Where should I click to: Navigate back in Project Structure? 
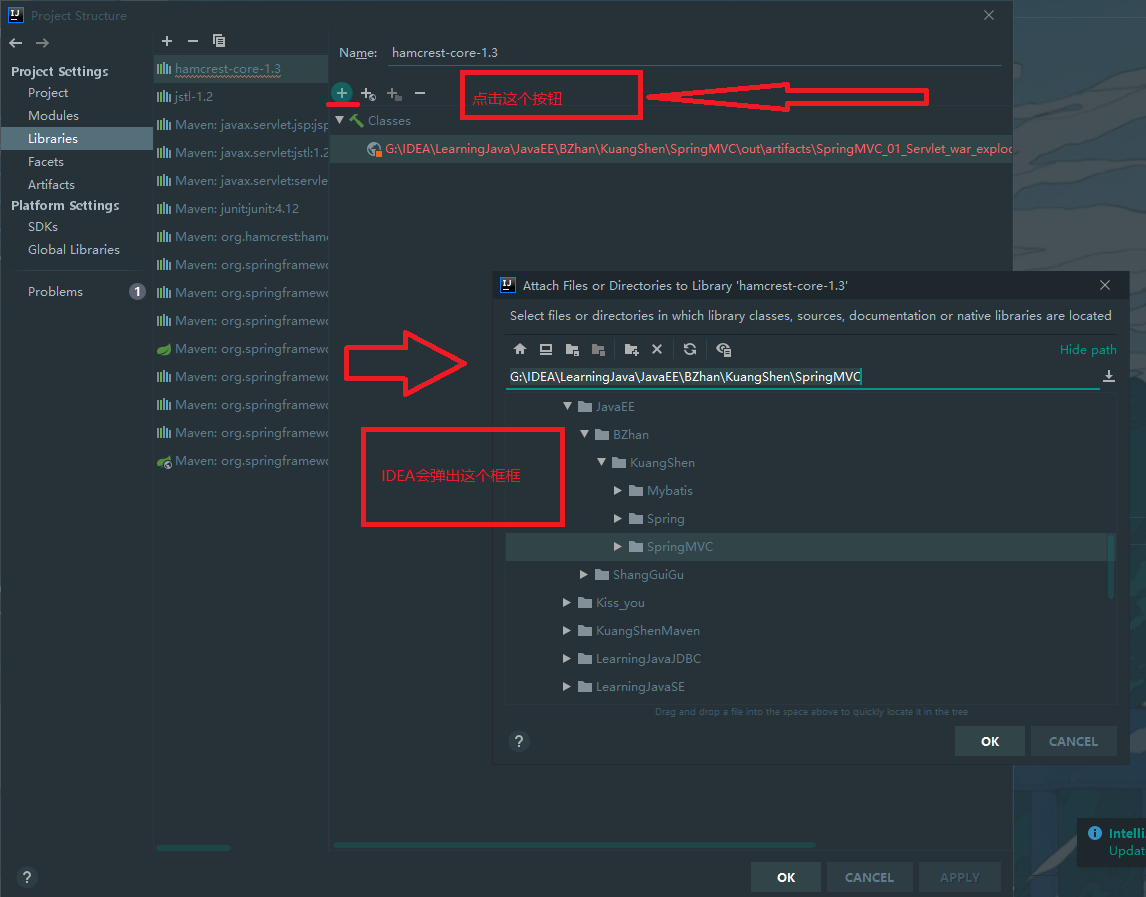point(15,43)
